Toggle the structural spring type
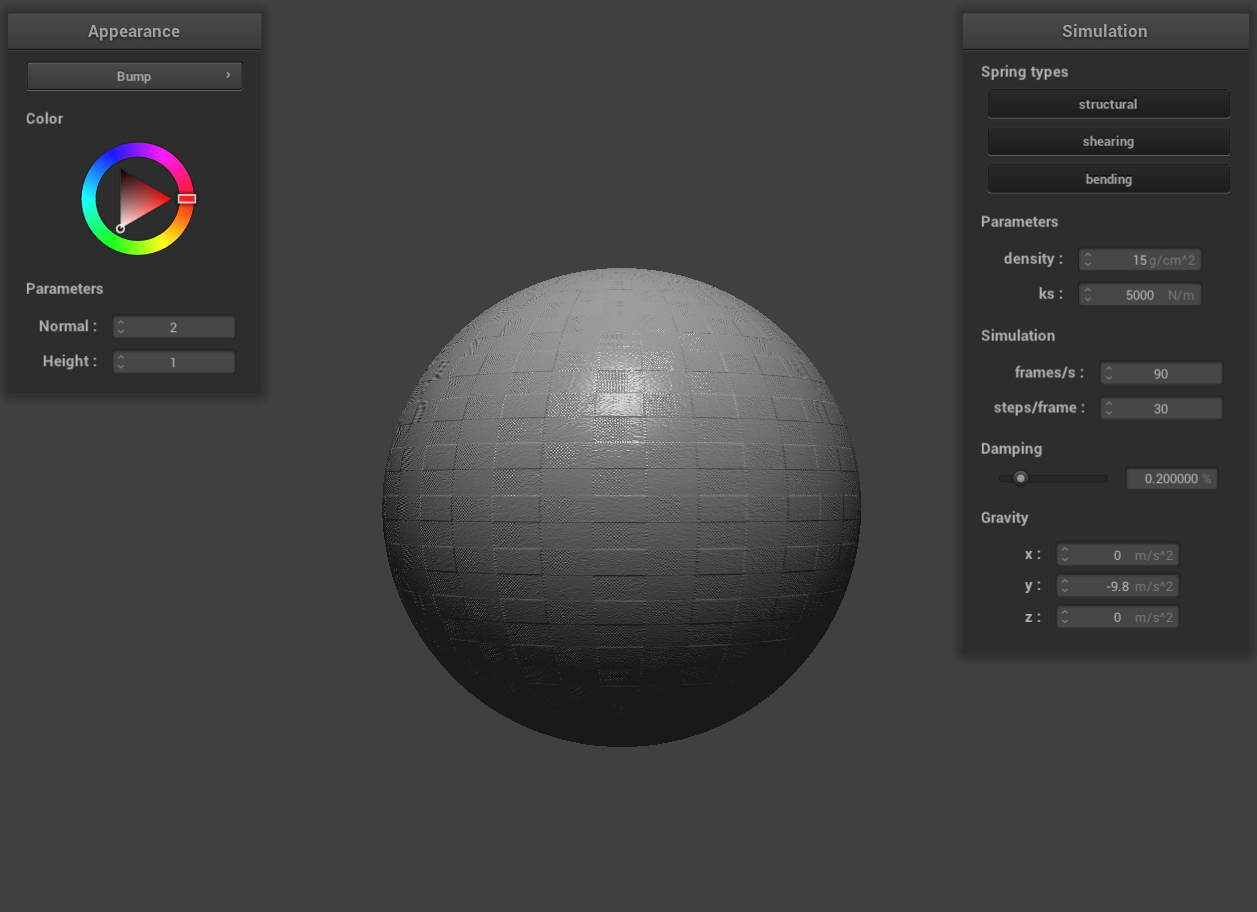This screenshot has height=912, width=1257. 1108,104
